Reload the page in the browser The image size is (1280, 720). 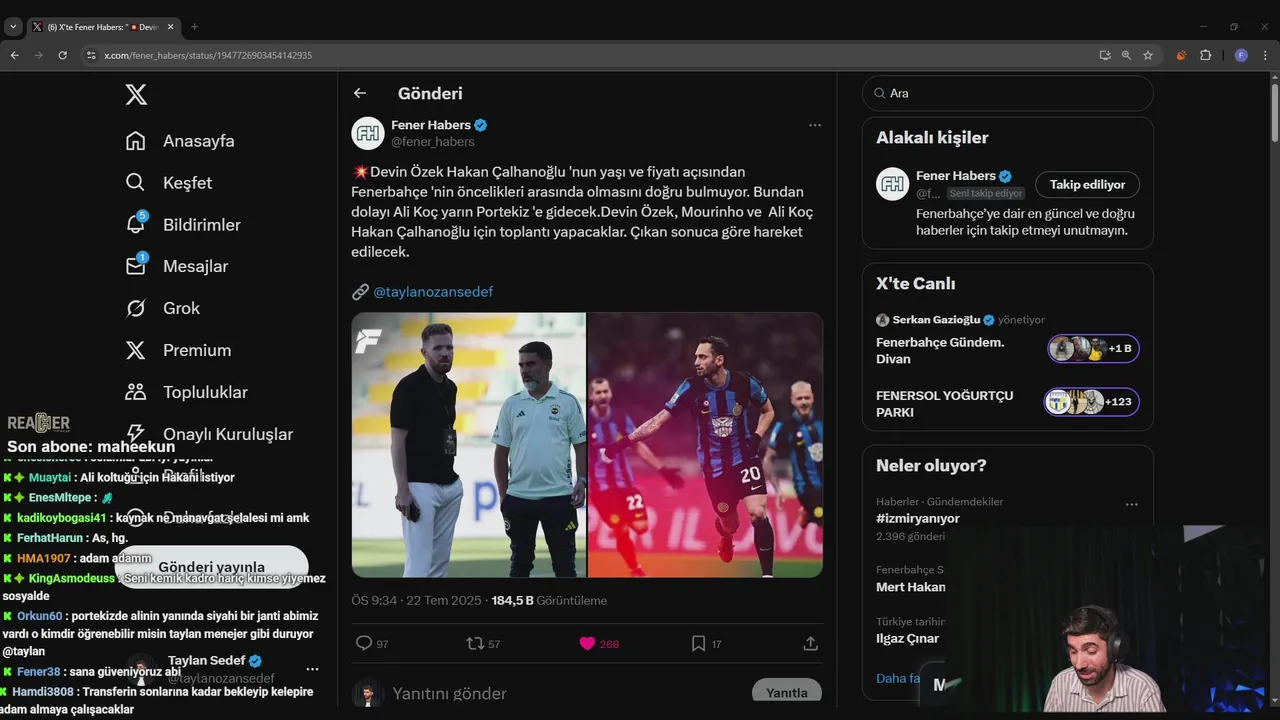point(62,55)
